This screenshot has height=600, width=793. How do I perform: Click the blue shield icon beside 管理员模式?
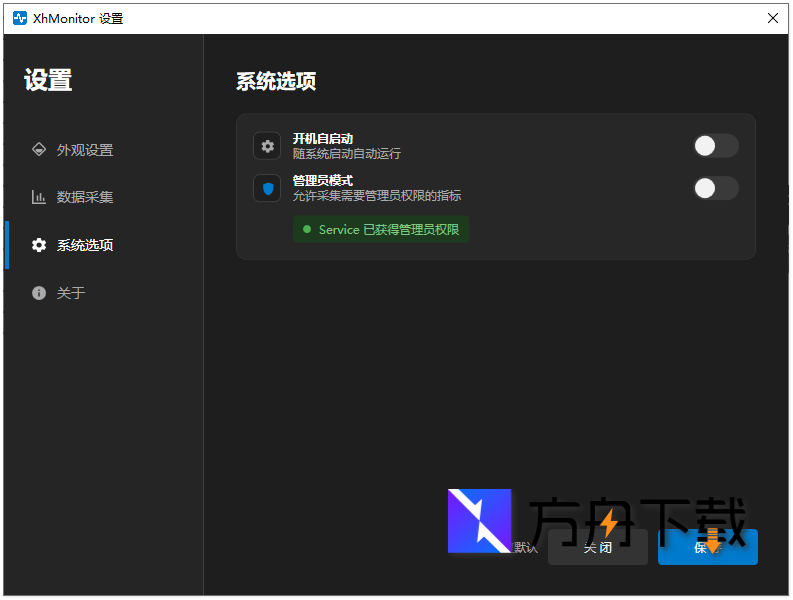click(267, 188)
